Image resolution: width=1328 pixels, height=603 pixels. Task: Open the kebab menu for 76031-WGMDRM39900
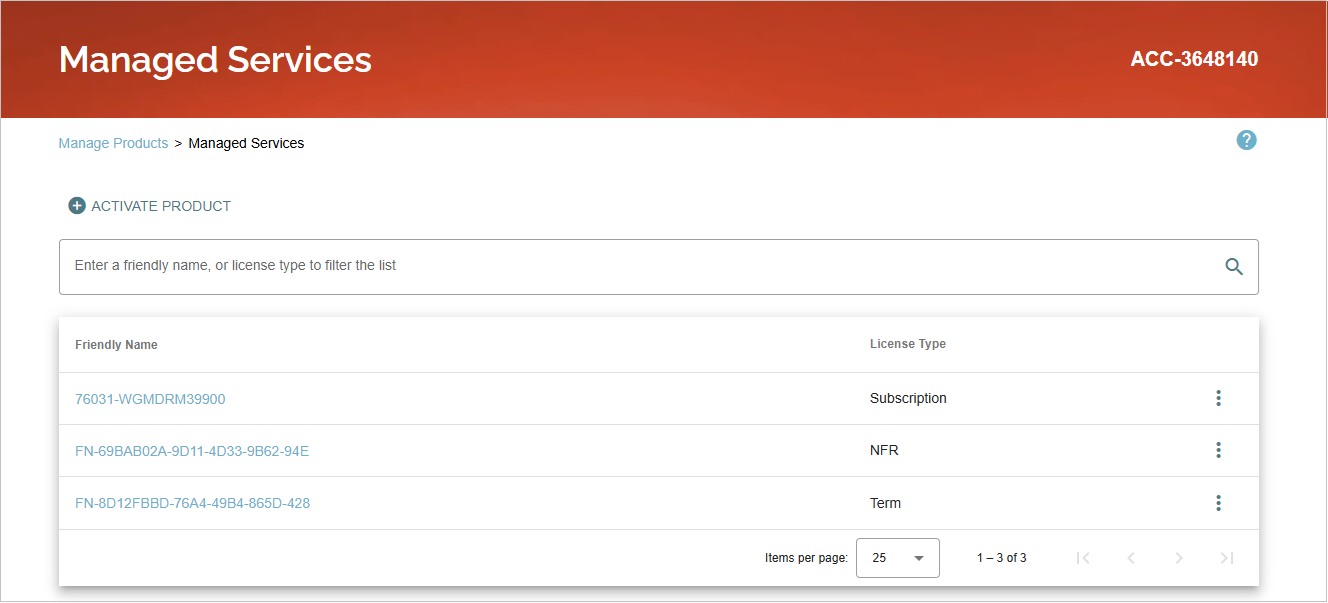(x=1218, y=397)
